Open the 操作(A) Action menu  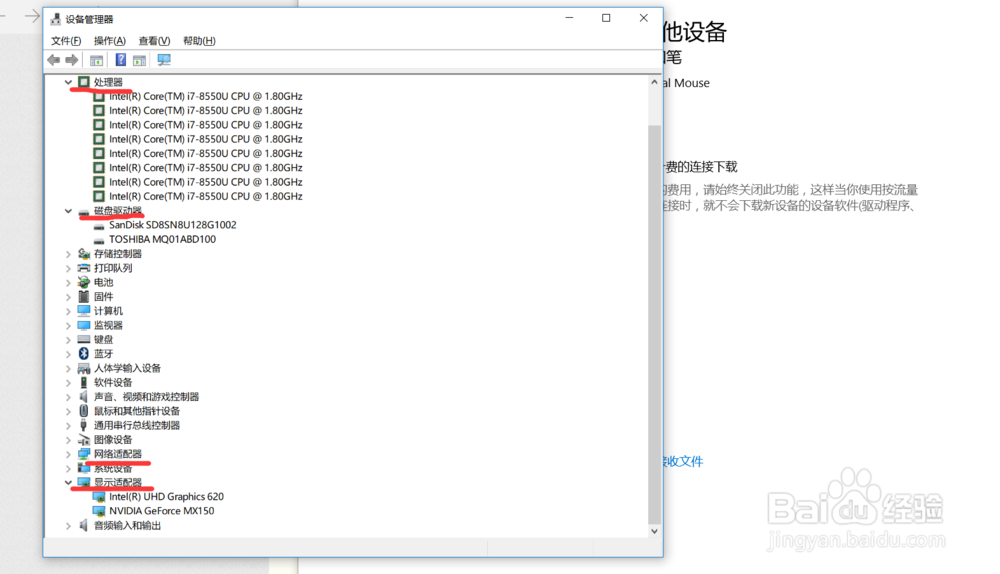110,41
